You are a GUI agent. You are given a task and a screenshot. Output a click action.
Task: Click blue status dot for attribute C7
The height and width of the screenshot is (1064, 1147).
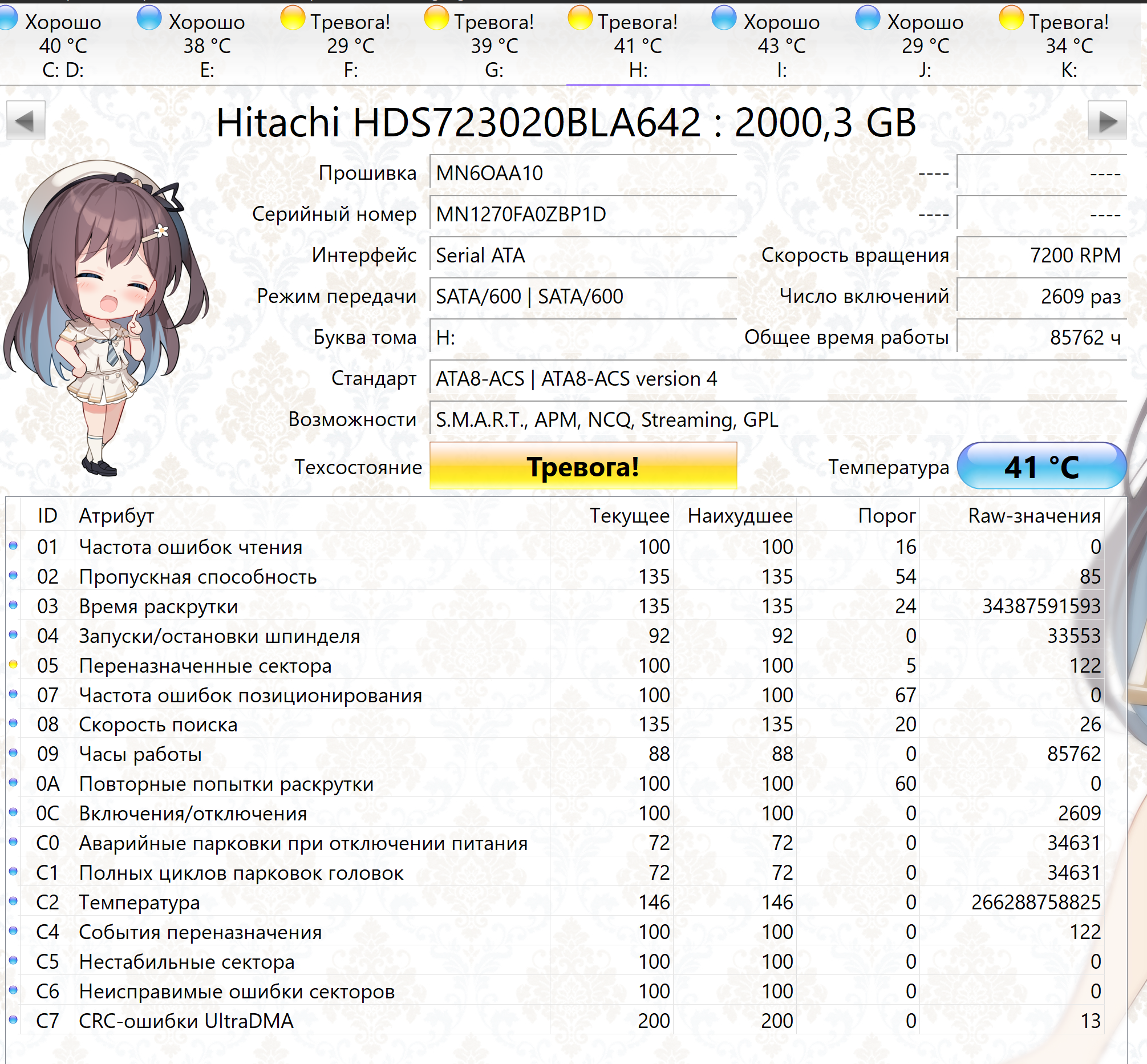(13, 1019)
